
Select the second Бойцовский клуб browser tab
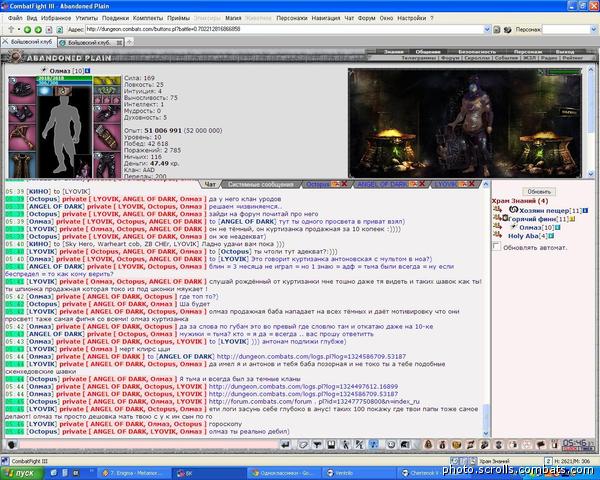[x=89, y=43]
